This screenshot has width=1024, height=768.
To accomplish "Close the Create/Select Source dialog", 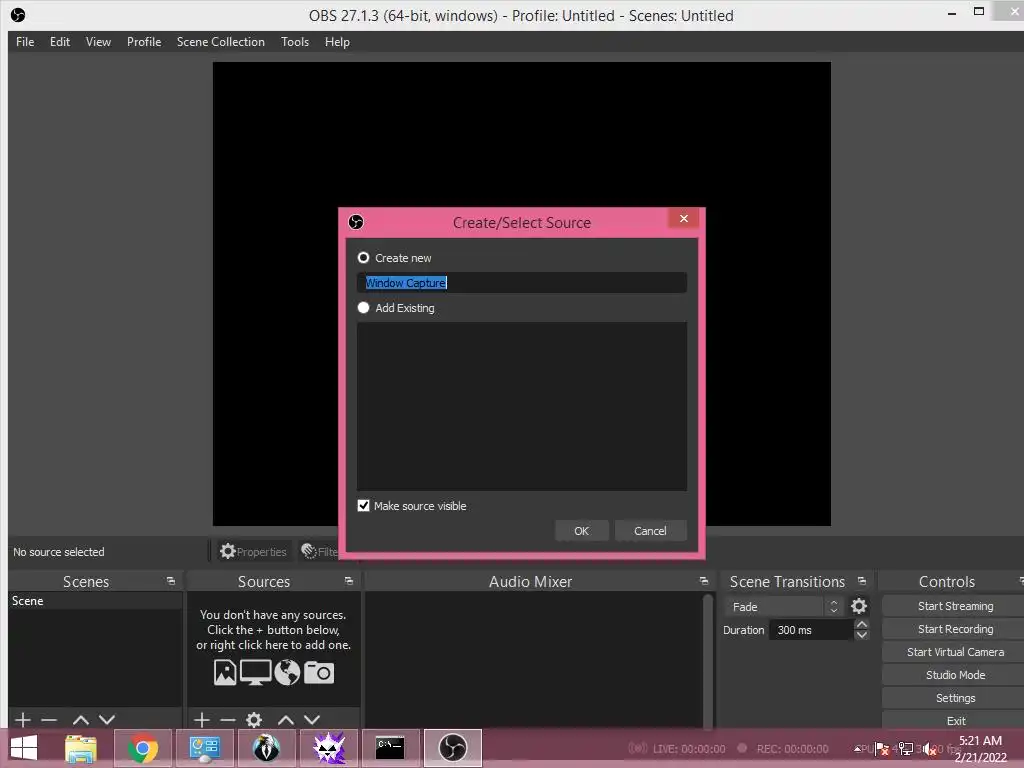I will click(x=684, y=218).
